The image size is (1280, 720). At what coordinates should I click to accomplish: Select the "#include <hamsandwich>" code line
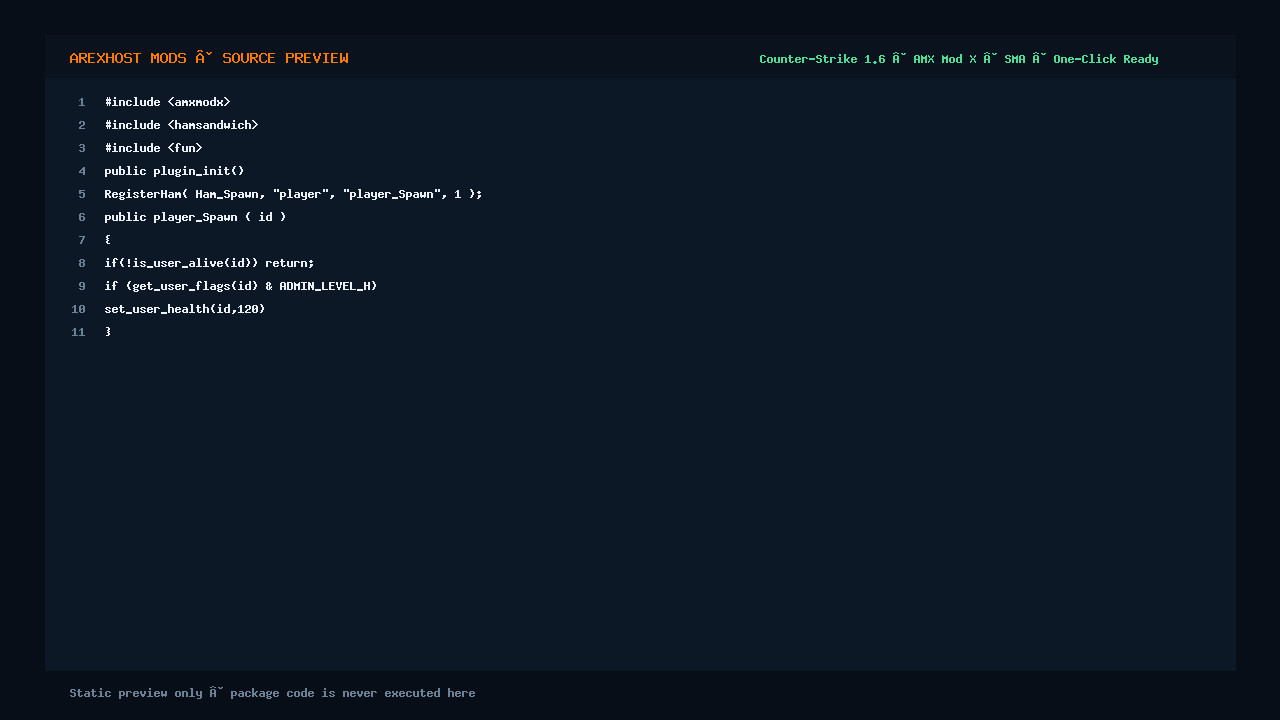181,125
